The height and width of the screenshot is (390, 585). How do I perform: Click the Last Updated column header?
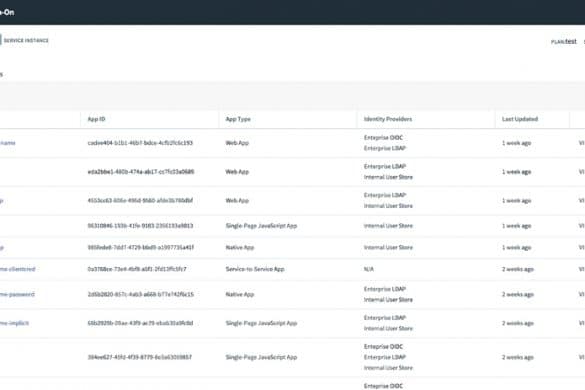pos(520,119)
